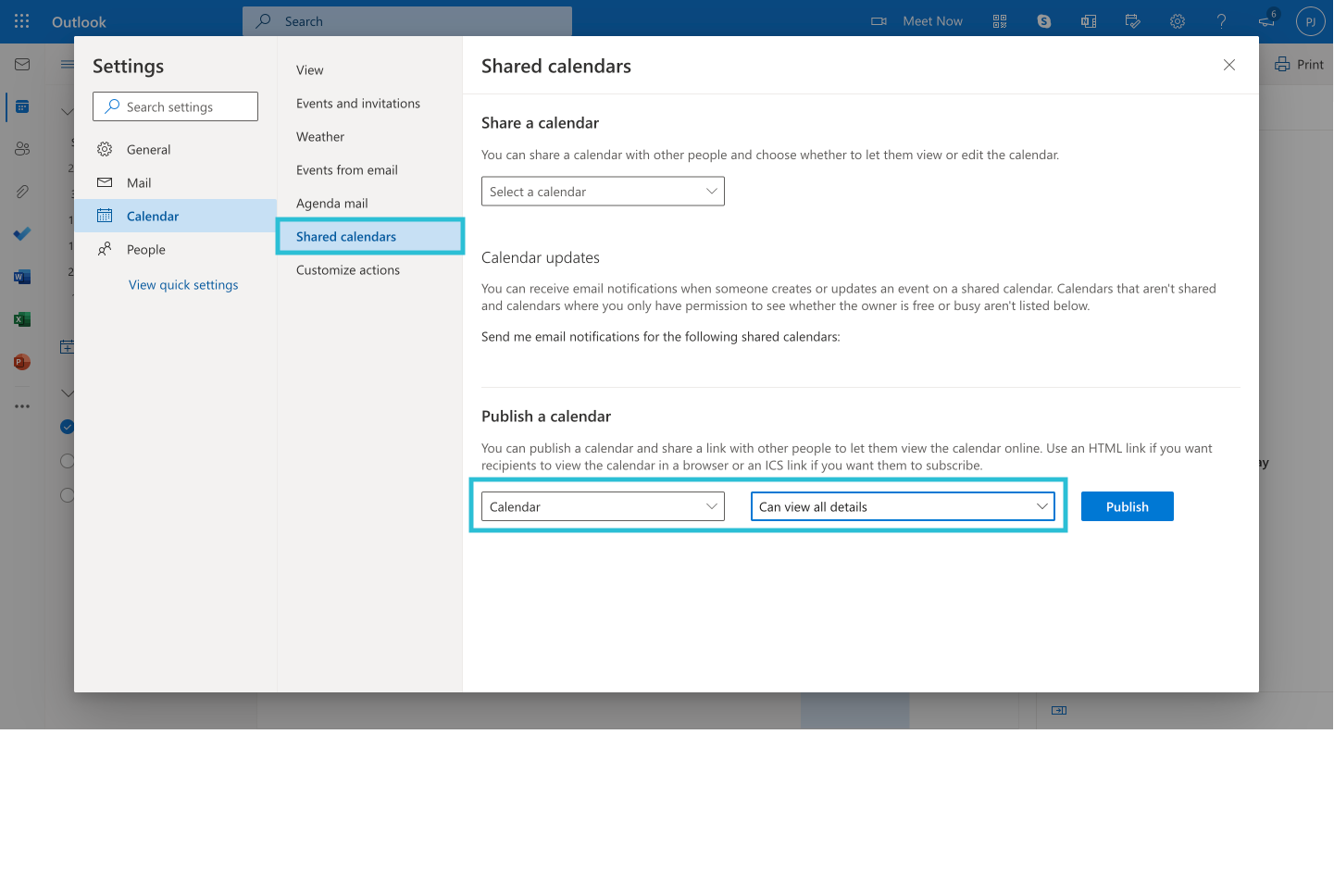Go to the General settings category

148,150
